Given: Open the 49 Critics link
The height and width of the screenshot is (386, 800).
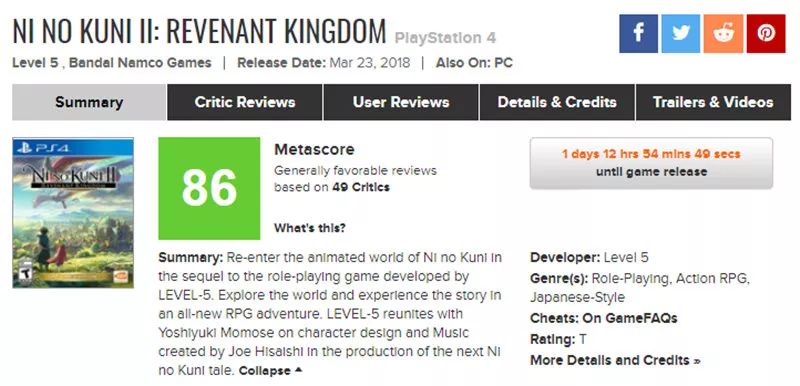Looking at the screenshot, I should tap(361, 187).
